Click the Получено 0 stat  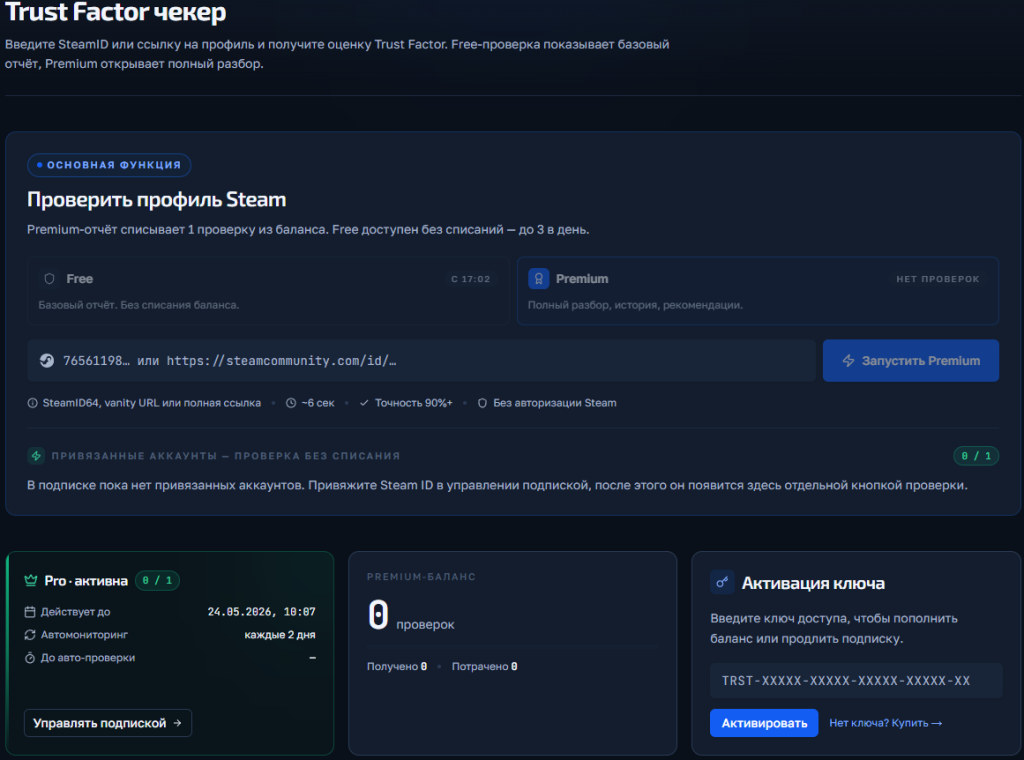click(397, 667)
